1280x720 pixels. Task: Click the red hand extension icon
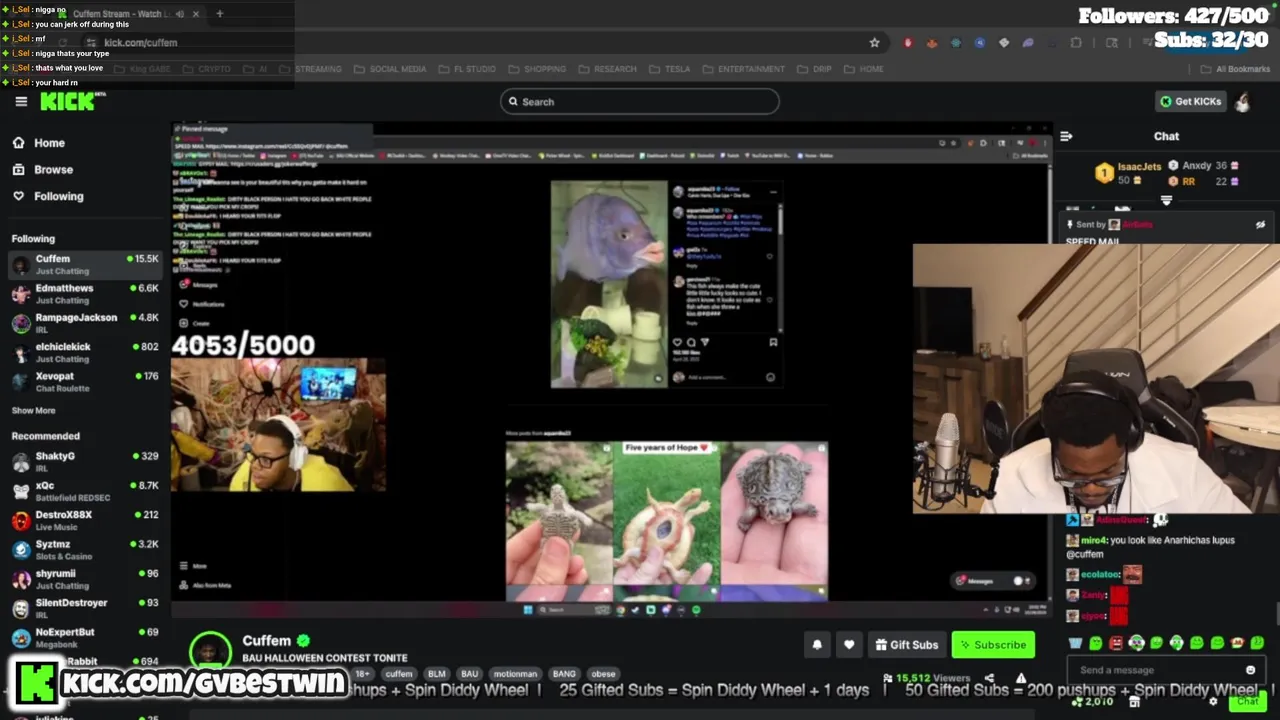tap(908, 42)
